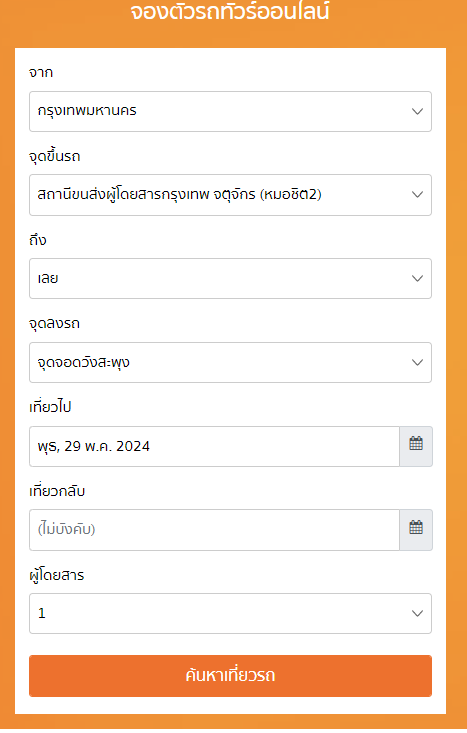Click chevron arrow of passenger count dropdown
This screenshot has height=733, width=467.
(417, 613)
